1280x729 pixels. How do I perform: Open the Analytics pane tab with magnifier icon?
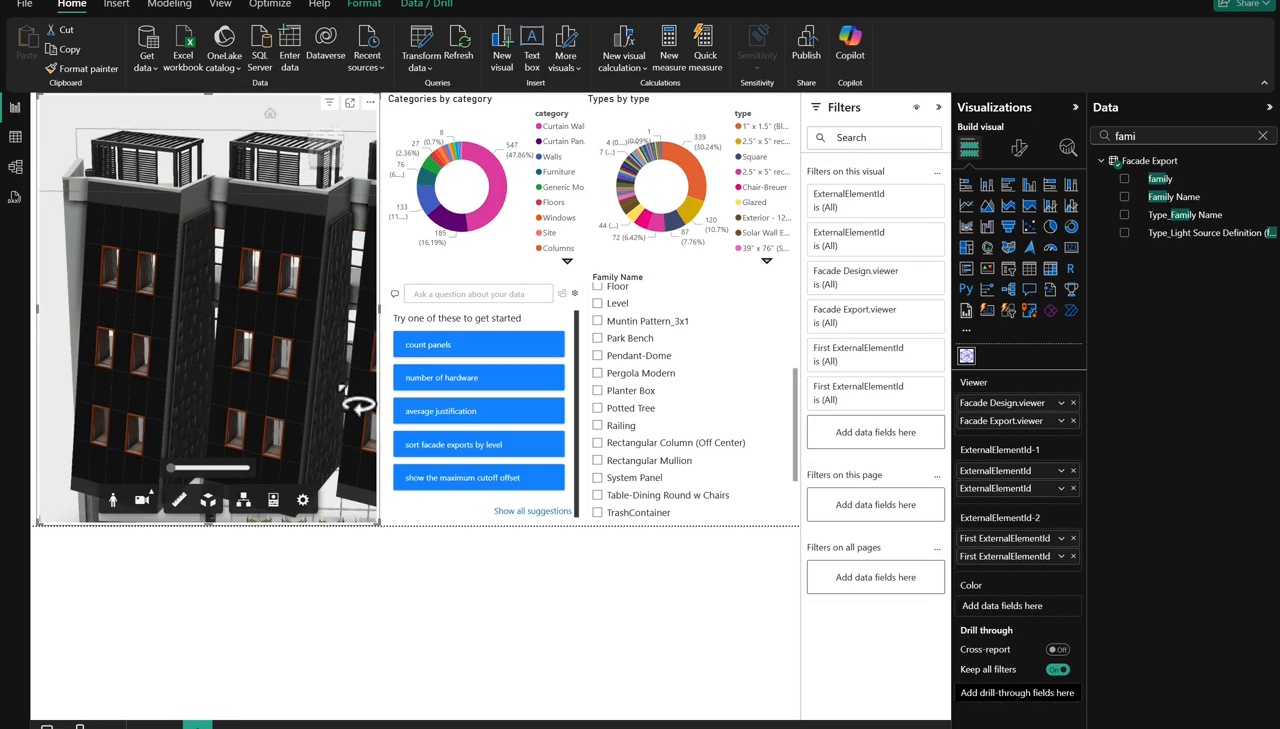point(1068,148)
